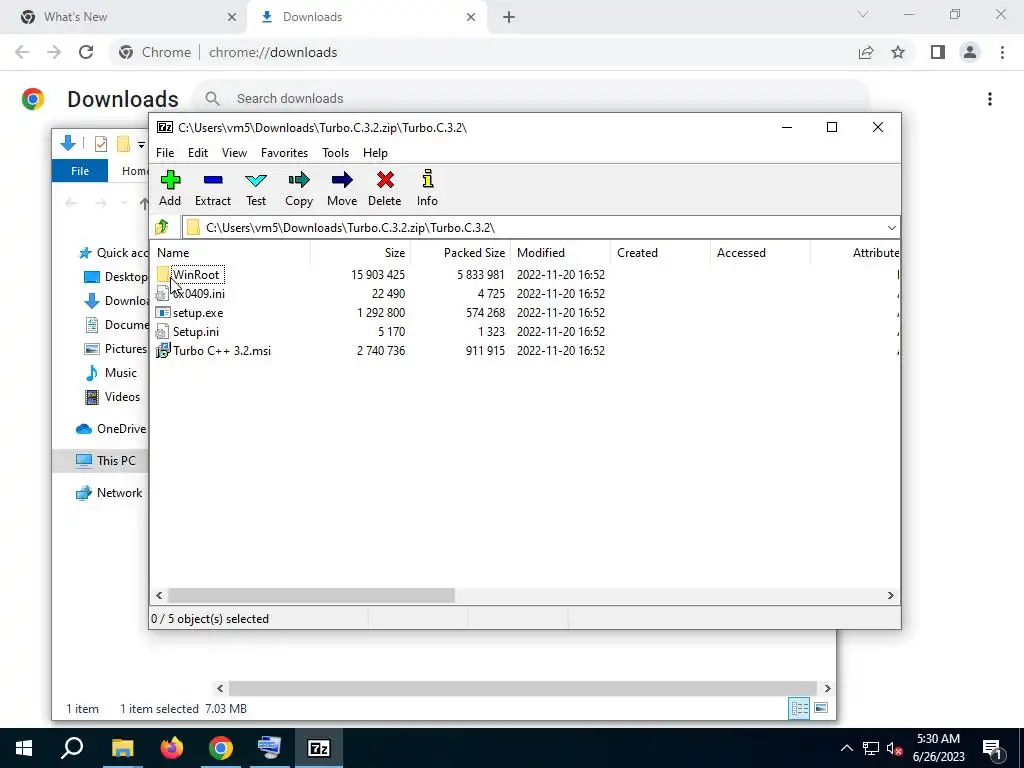
Task: Open Downloads page more actions menu
Action: point(990,99)
